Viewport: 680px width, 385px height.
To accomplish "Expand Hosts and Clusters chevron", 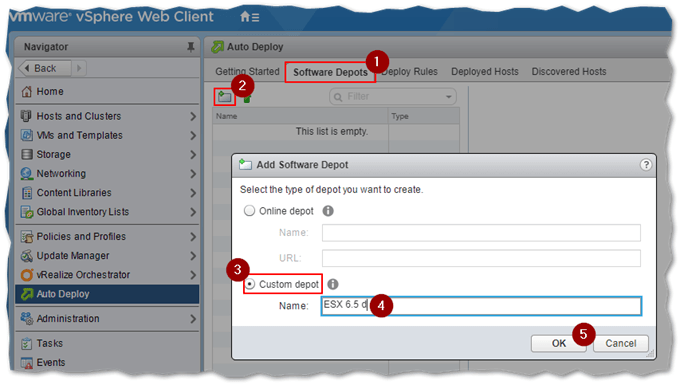I will tap(193, 116).
